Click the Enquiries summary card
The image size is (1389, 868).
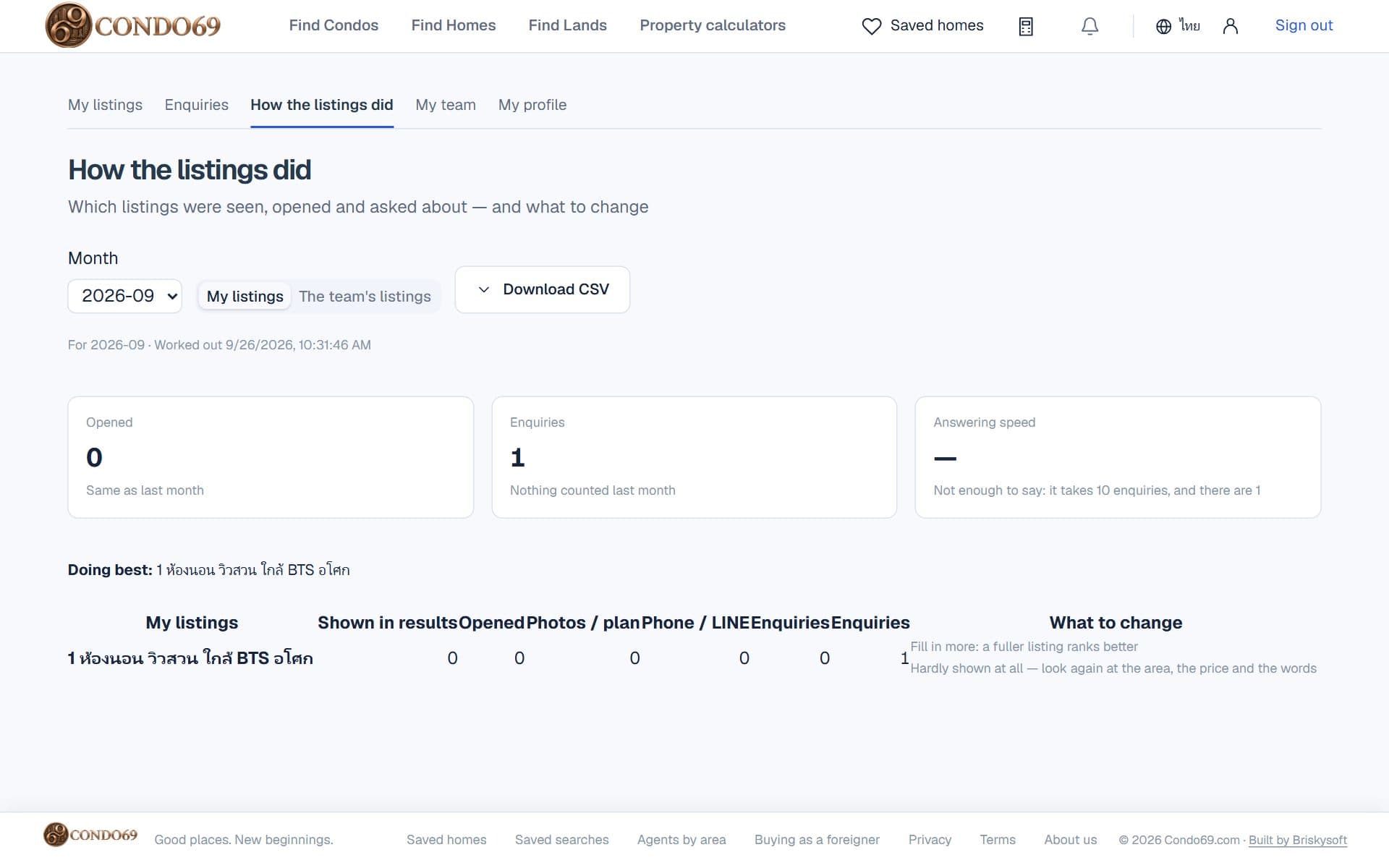pos(694,457)
